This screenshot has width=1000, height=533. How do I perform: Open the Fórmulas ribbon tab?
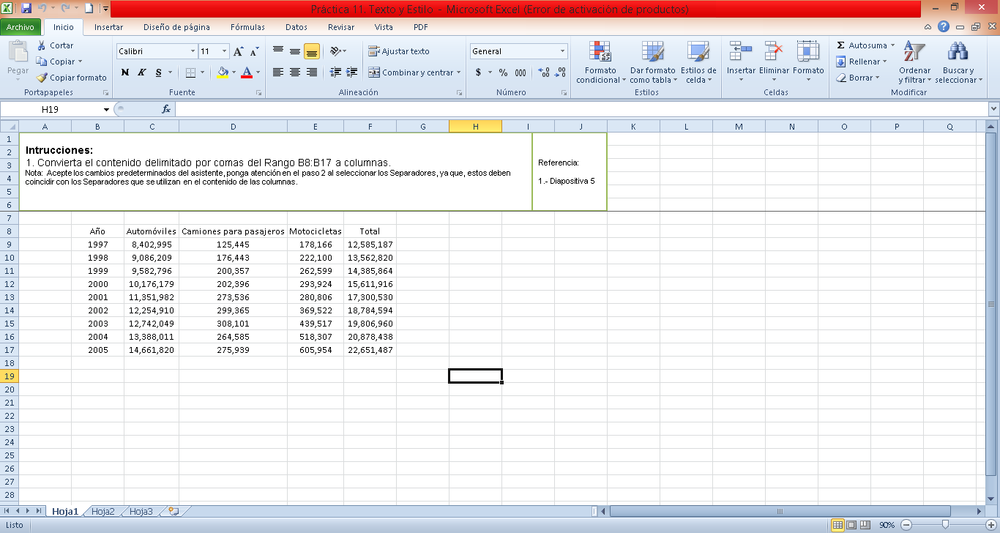pos(247,27)
